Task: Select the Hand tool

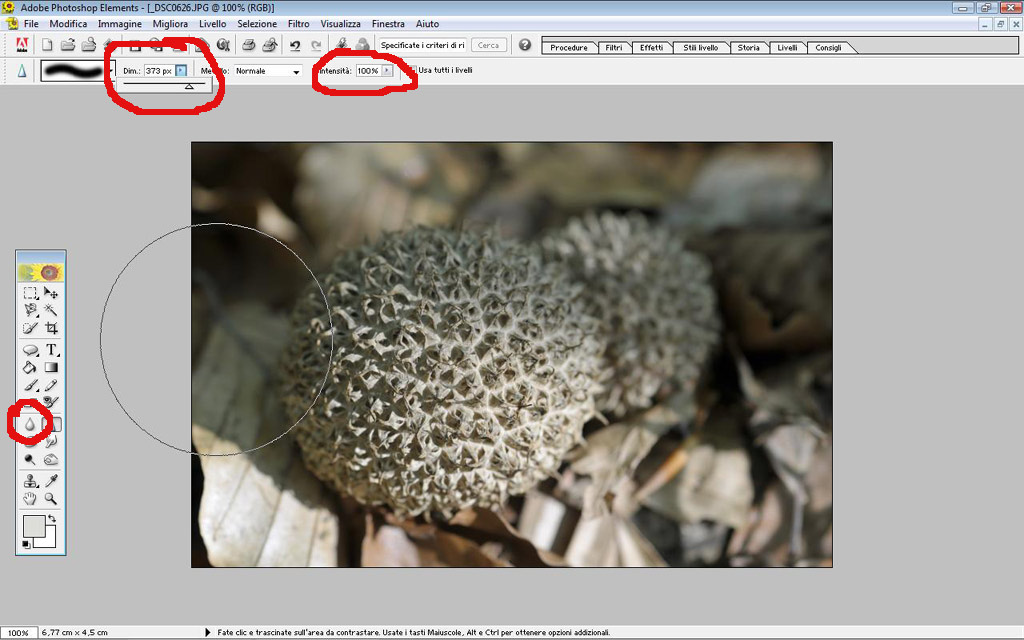Action: [31, 498]
